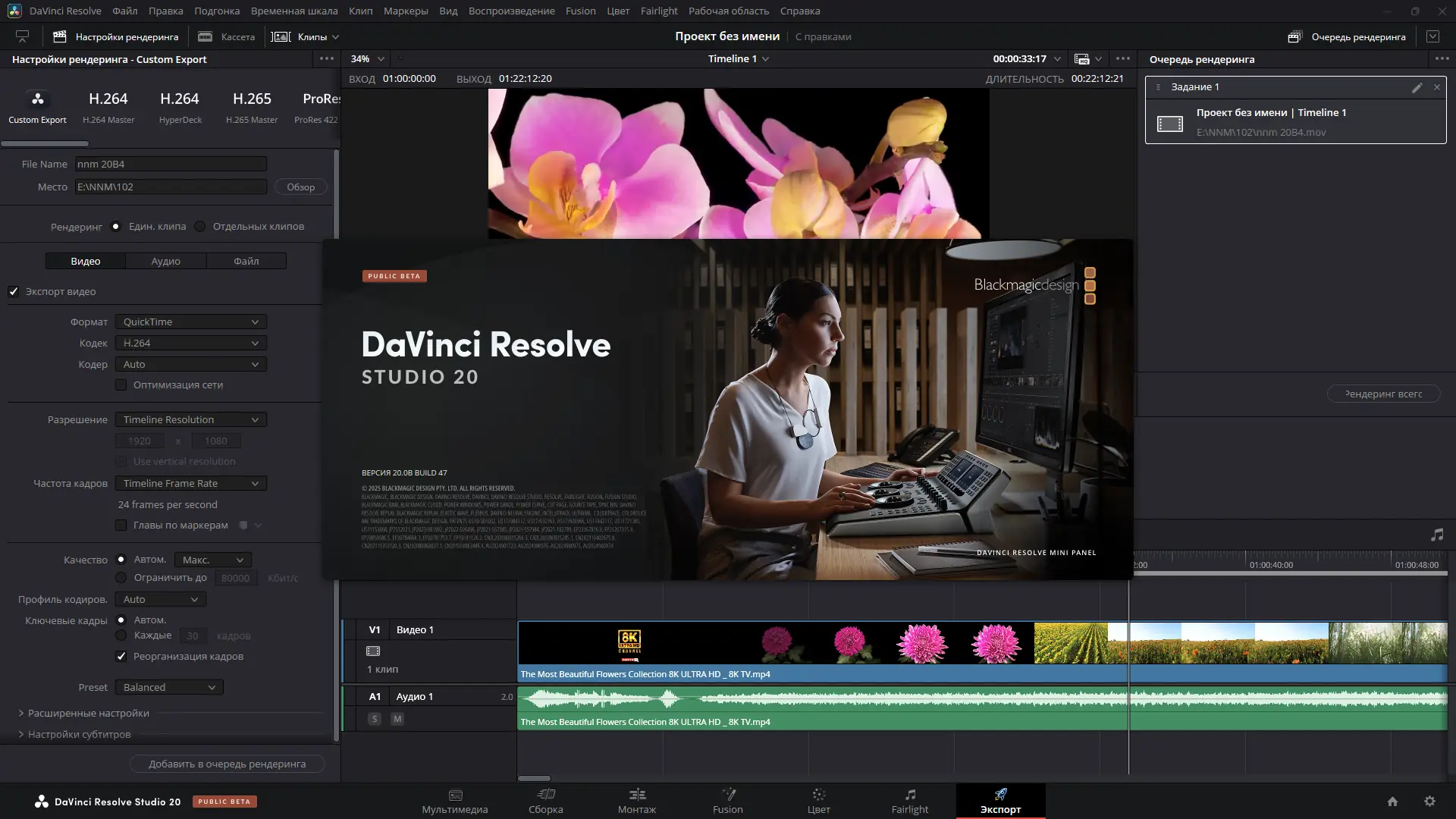Click Добавить в очередь рендеринга button
Image resolution: width=1456 pixels, height=819 pixels.
click(227, 764)
